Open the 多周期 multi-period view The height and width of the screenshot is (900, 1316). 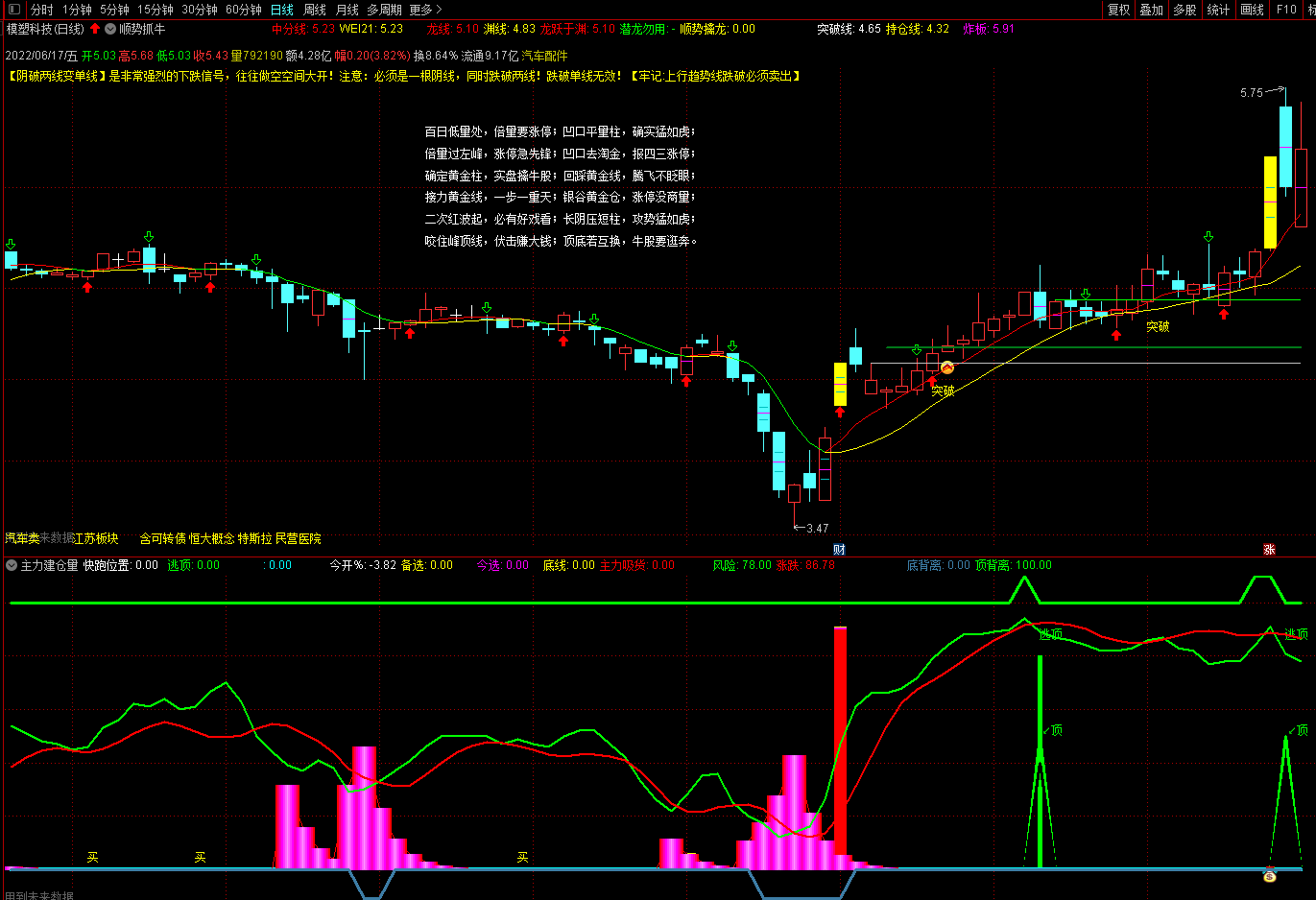pos(385,10)
